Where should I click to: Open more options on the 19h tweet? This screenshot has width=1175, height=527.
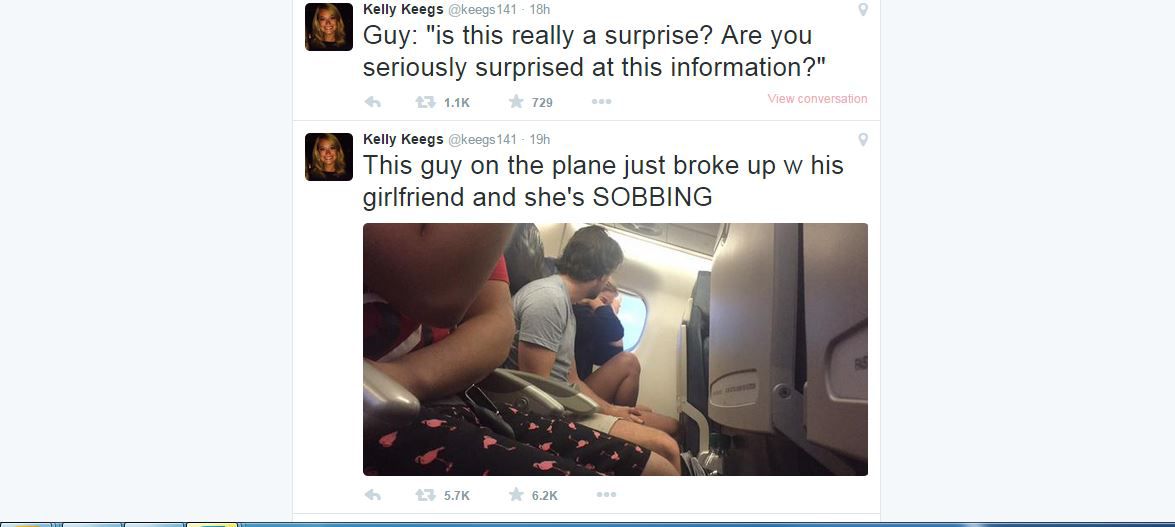(606, 495)
